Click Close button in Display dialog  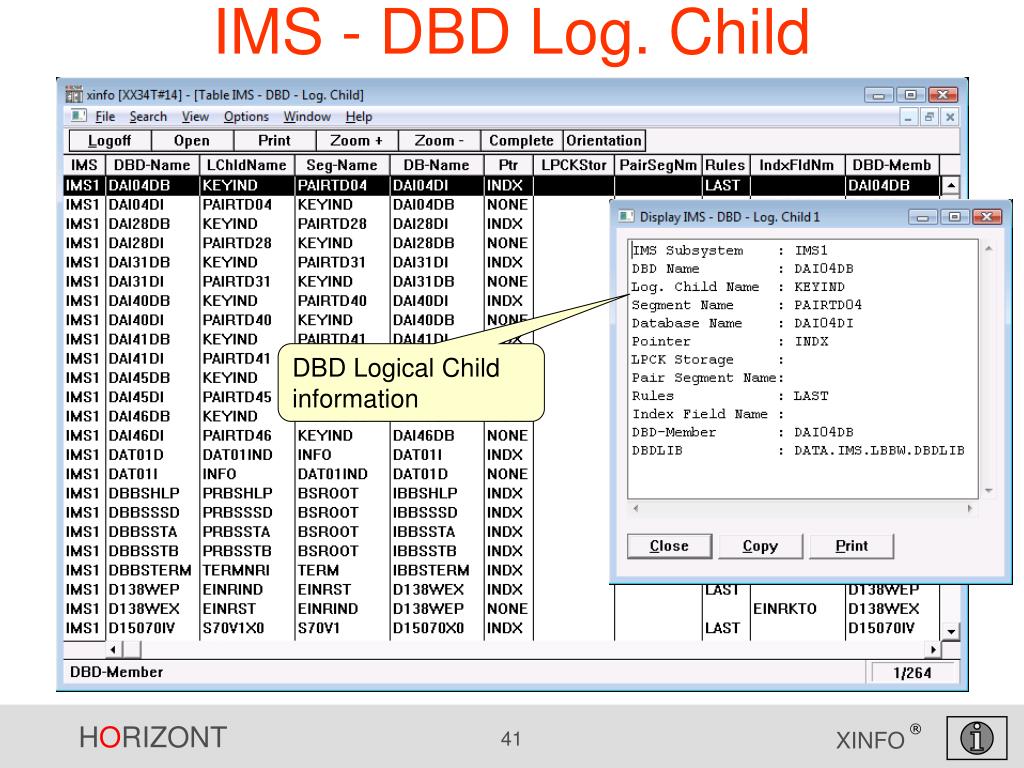[669, 546]
